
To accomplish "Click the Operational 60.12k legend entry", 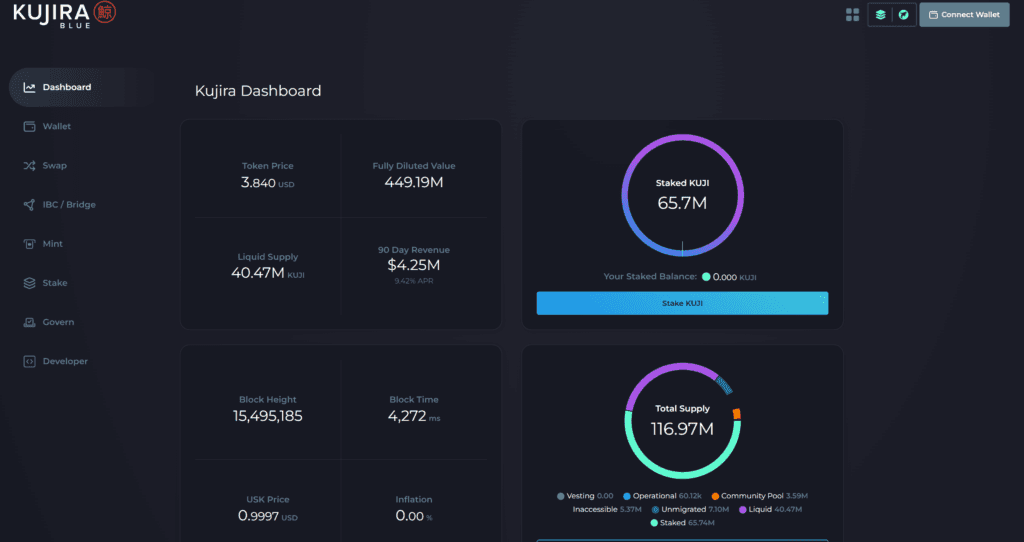I will pyautogui.click(x=663, y=496).
